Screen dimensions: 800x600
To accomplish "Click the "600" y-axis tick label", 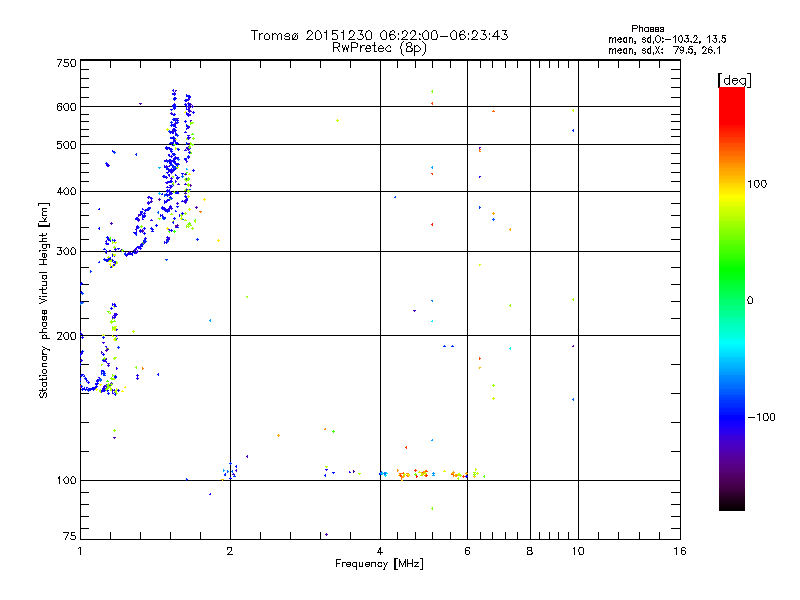I will 66,107.
